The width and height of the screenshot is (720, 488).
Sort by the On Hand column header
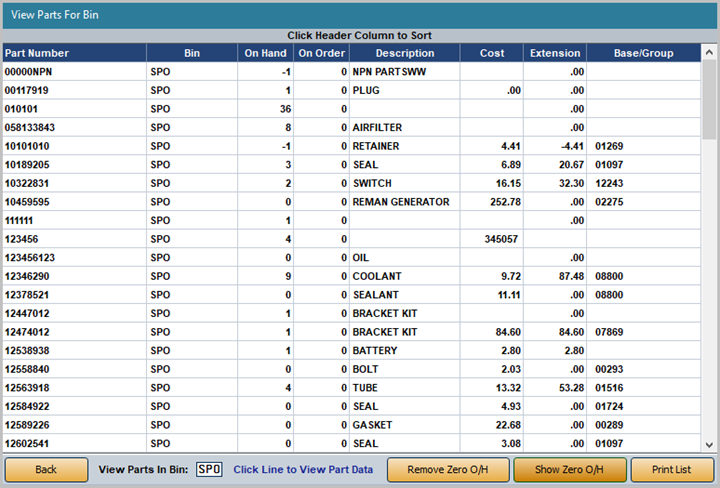265,53
